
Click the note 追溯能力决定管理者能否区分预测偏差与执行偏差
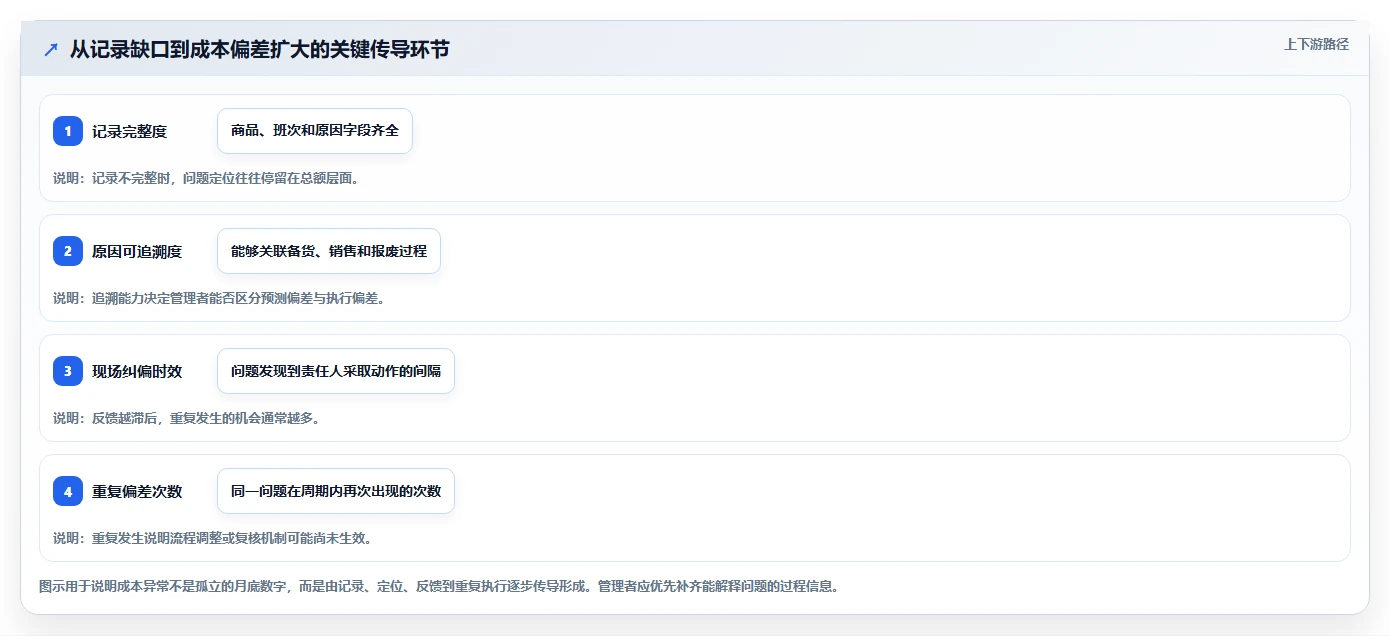tap(219, 298)
